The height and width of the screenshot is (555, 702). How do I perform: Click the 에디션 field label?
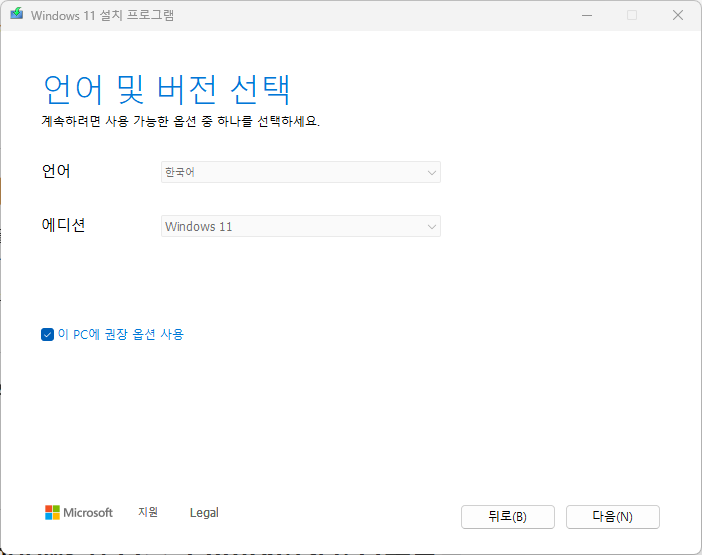coord(63,225)
